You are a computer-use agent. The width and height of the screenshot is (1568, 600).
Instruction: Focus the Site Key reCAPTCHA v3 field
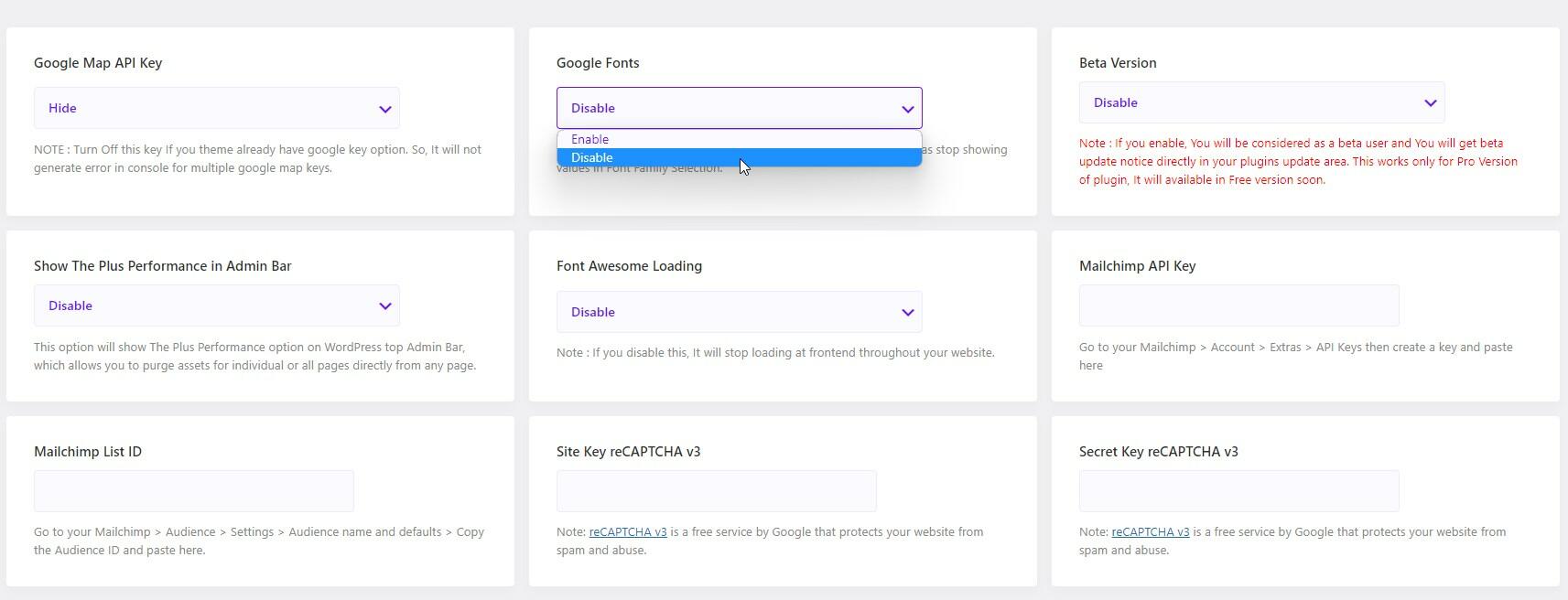[716, 491]
